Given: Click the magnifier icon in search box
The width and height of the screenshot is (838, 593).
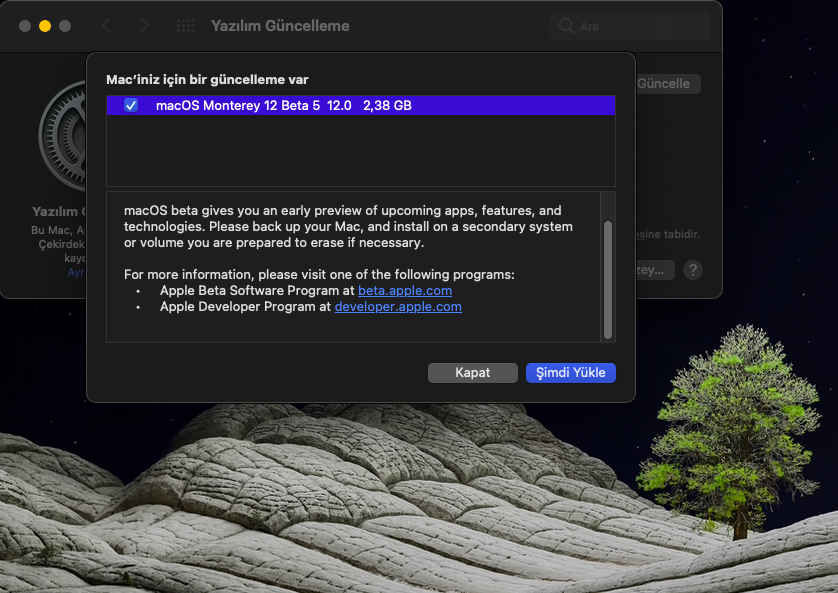Looking at the screenshot, I should click(567, 26).
